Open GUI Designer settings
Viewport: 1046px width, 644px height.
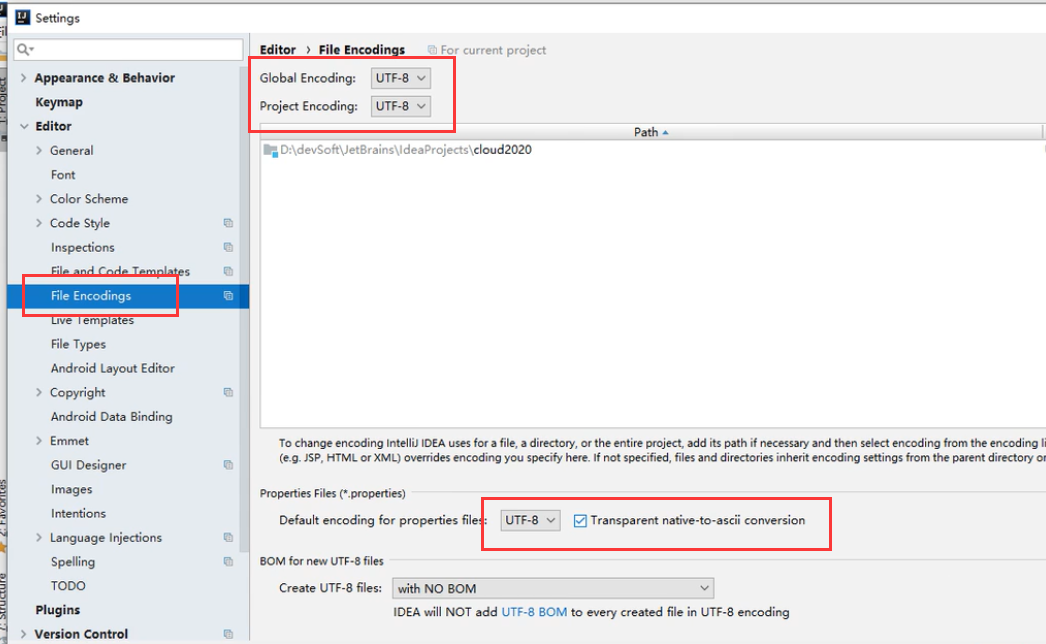click(88, 465)
